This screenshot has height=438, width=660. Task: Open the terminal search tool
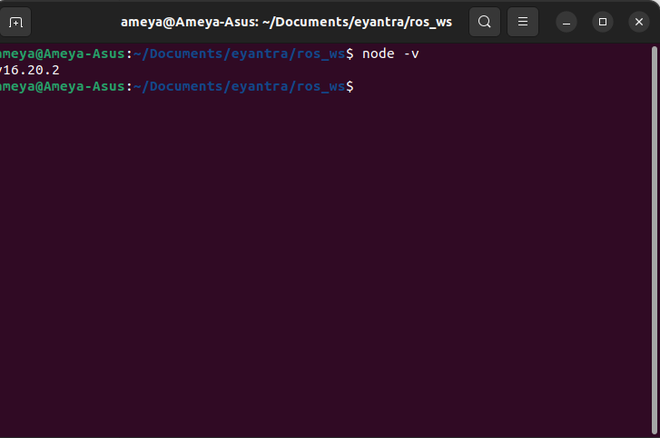[484, 22]
